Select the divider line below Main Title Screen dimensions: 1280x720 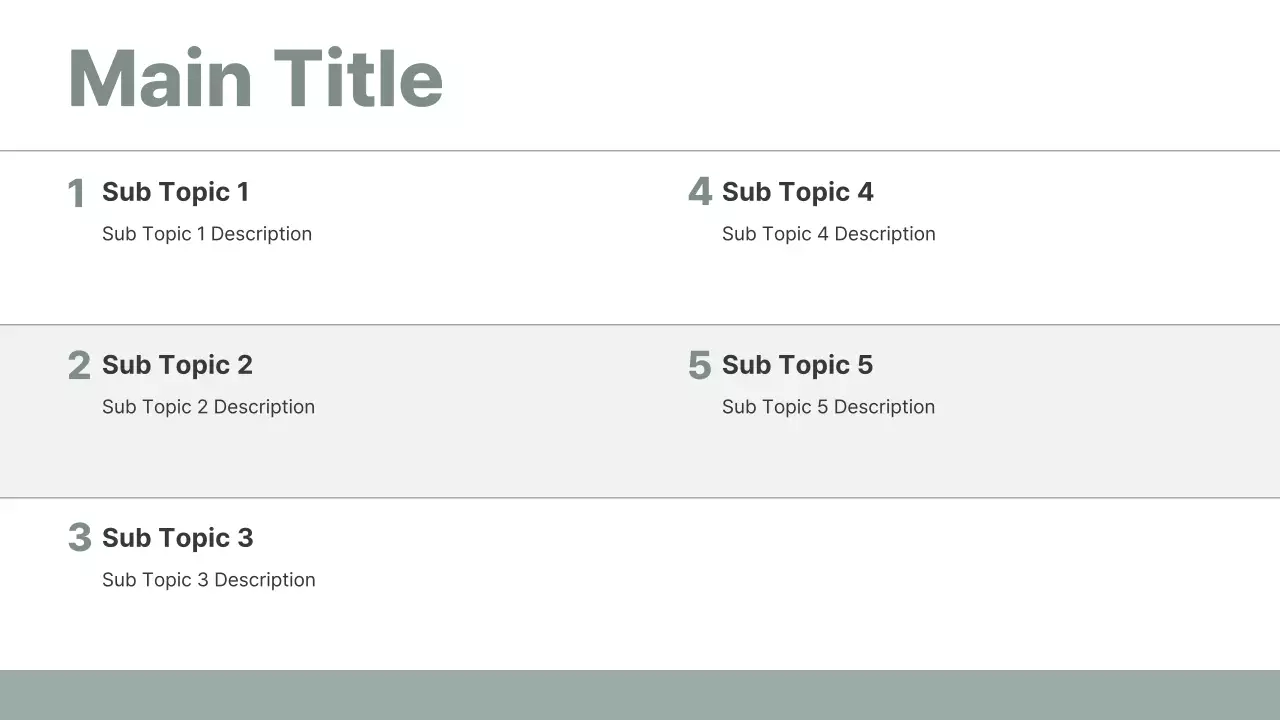(640, 151)
